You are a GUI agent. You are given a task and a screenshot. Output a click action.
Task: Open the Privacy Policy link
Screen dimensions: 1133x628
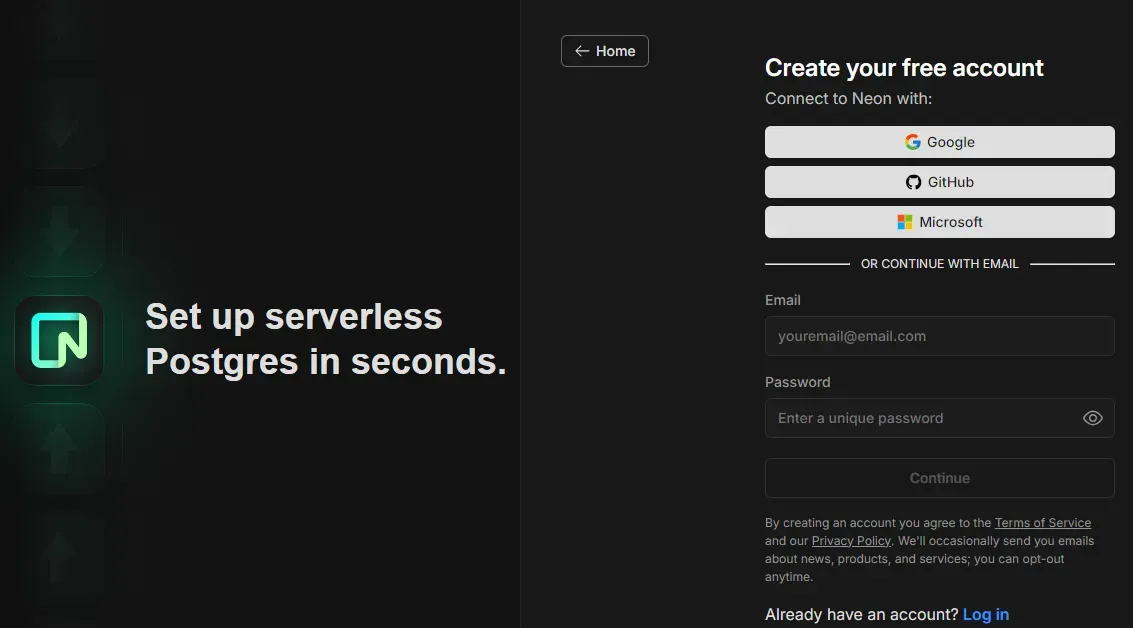point(850,541)
